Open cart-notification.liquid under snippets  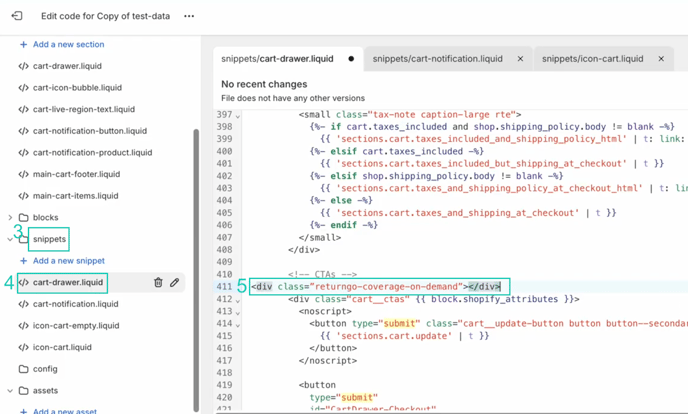tap(75, 304)
